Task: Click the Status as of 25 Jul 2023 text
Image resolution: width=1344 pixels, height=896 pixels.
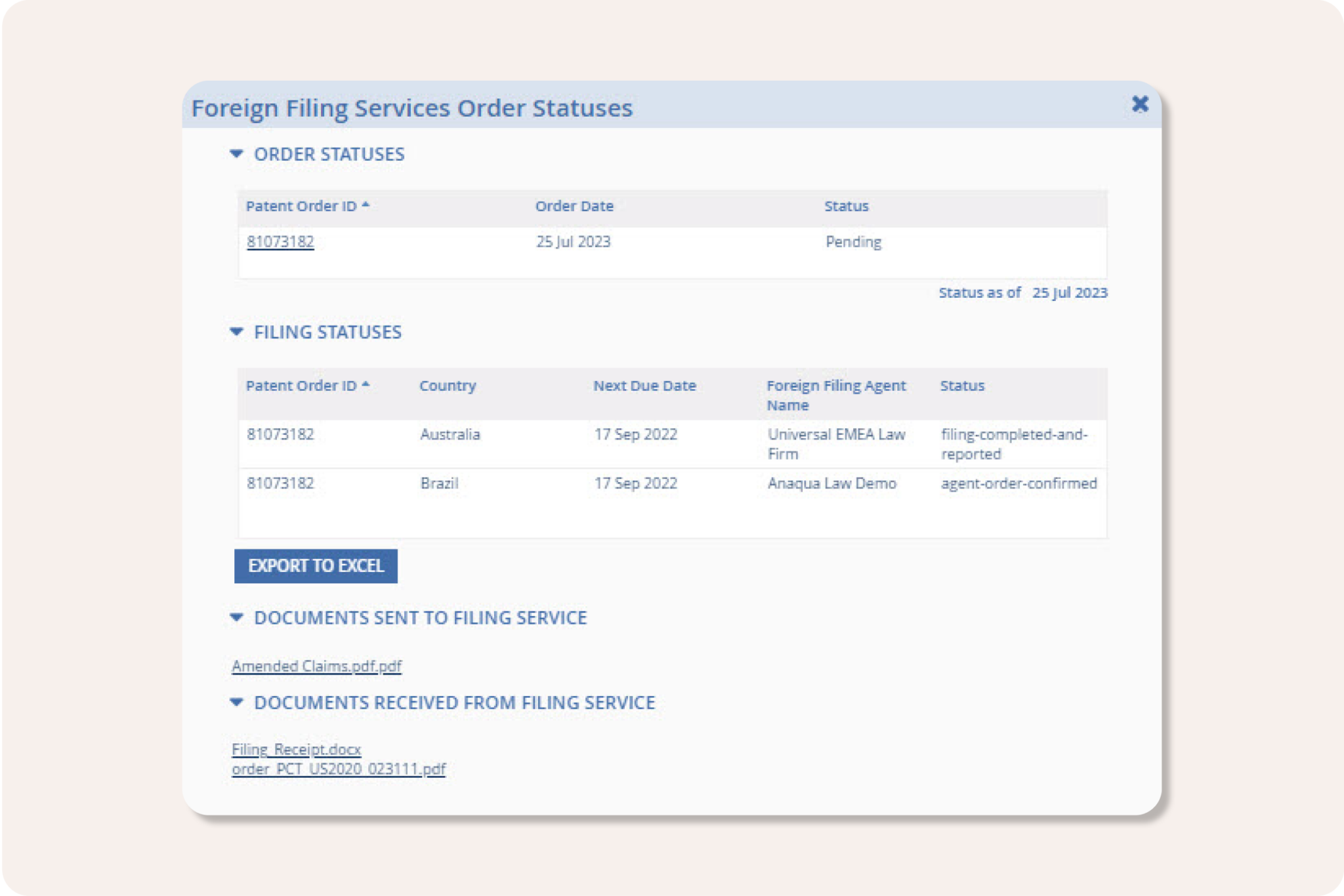Action: pos(1022,293)
